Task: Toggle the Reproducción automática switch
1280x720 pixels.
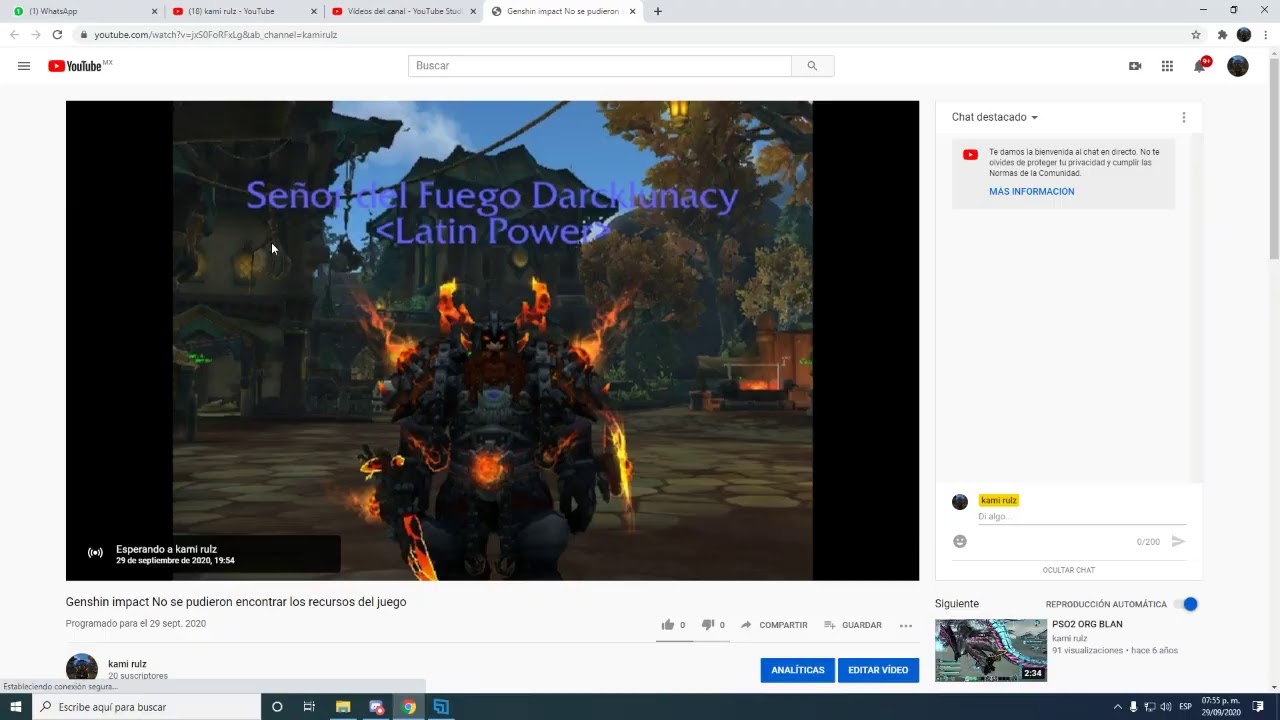Action: point(1185,604)
